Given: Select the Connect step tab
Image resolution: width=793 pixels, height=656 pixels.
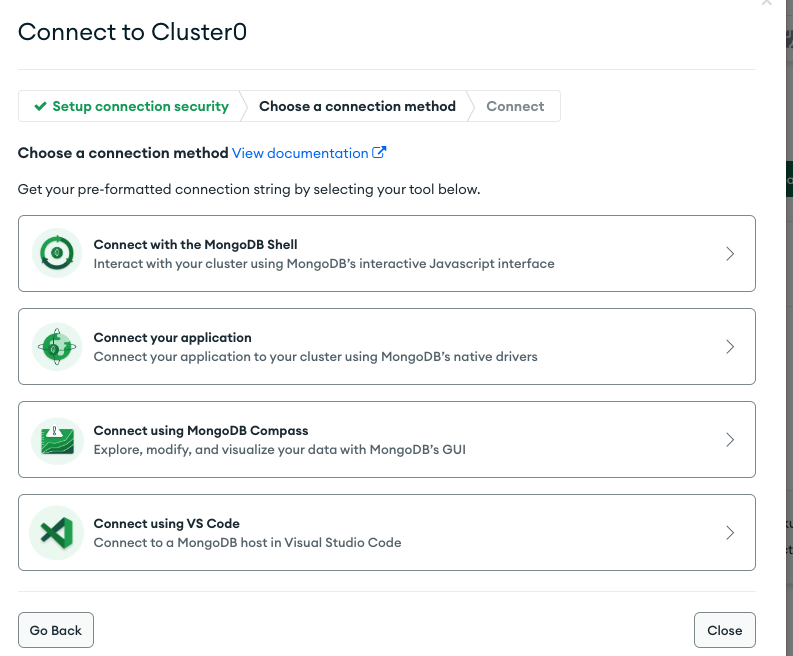Looking at the screenshot, I should point(515,106).
